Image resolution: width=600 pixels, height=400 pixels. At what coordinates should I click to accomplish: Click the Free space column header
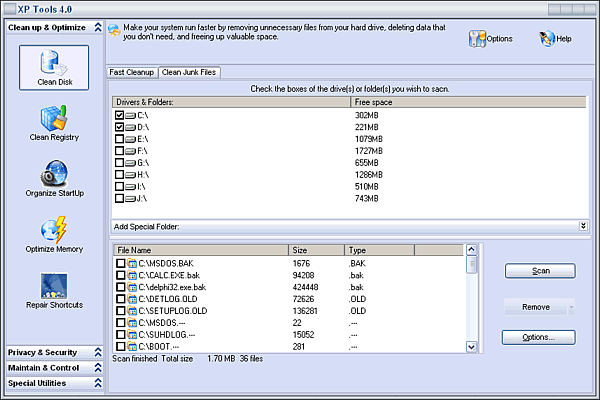468,102
